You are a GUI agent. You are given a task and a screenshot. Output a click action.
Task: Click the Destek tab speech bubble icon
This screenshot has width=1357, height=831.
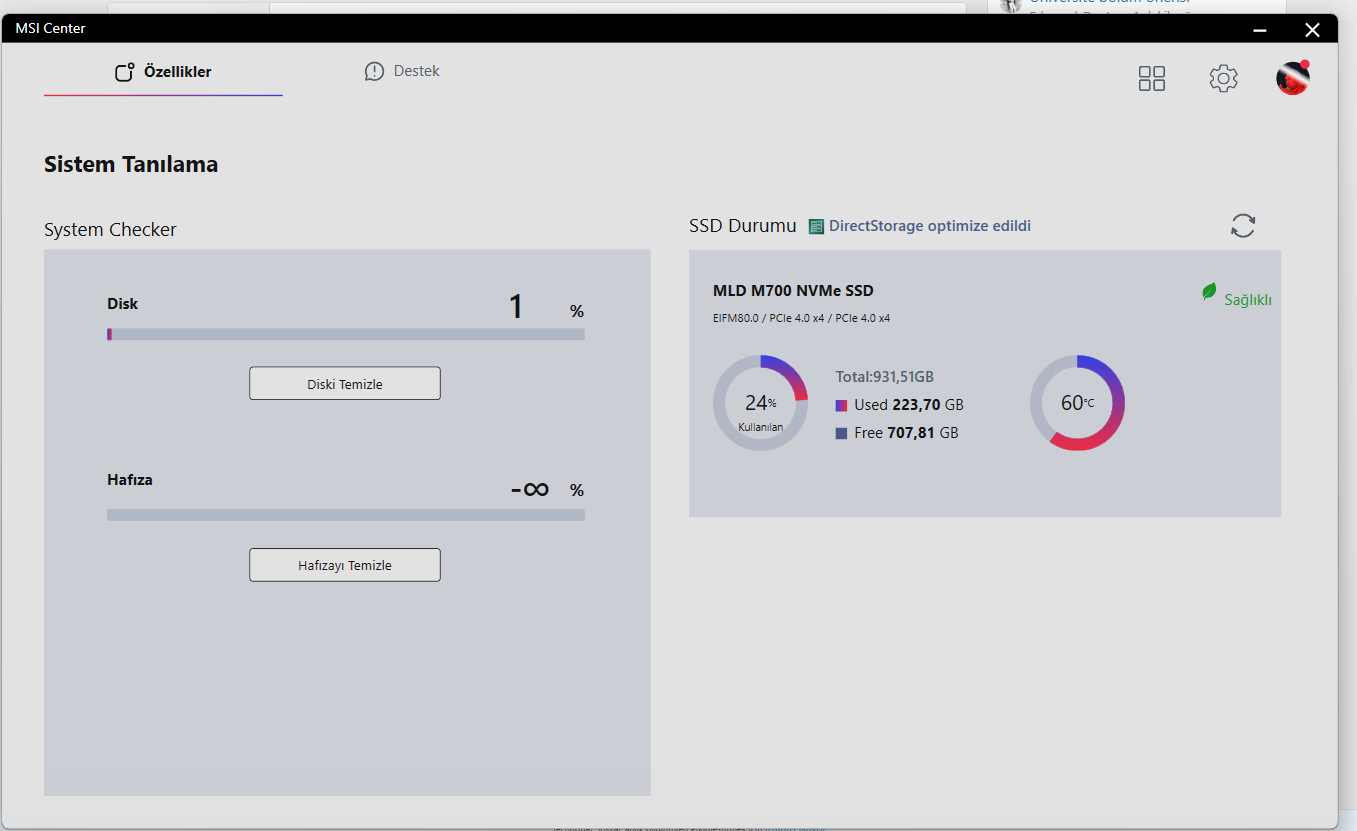(374, 71)
